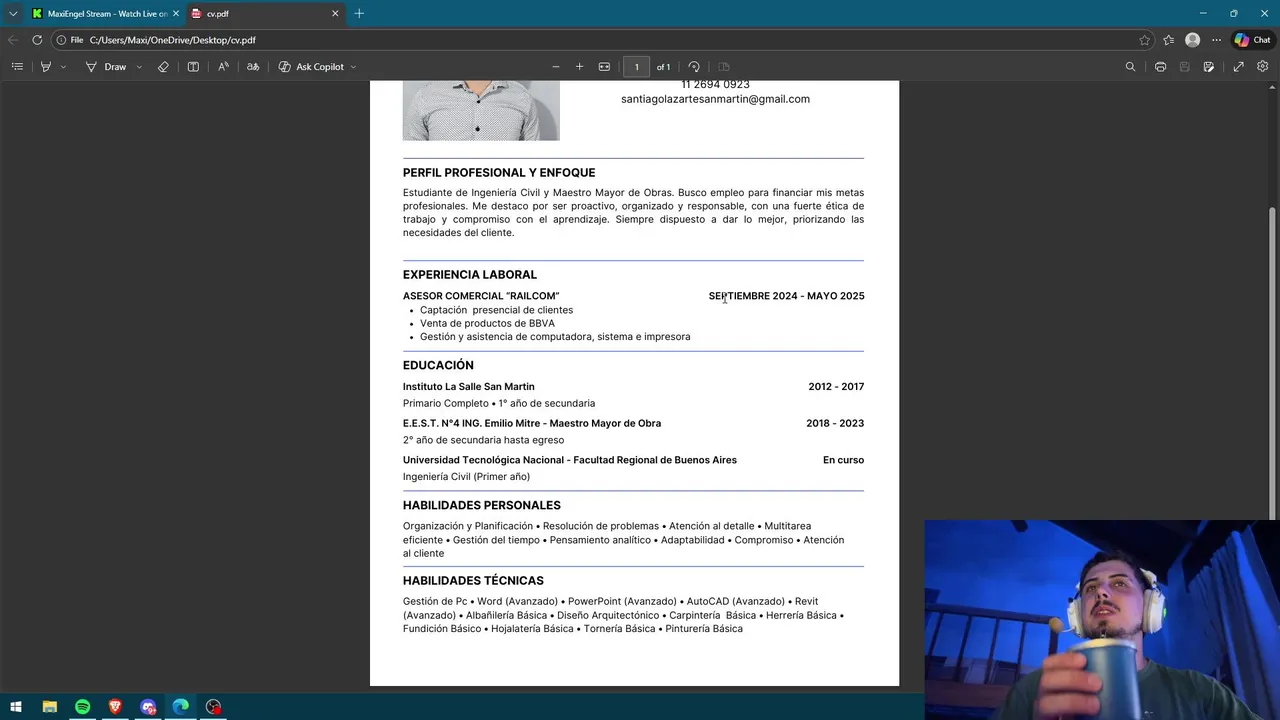Click Universidad Tecnológica Nacional line
The image size is (1280, 720).
(x=570, y=460)
